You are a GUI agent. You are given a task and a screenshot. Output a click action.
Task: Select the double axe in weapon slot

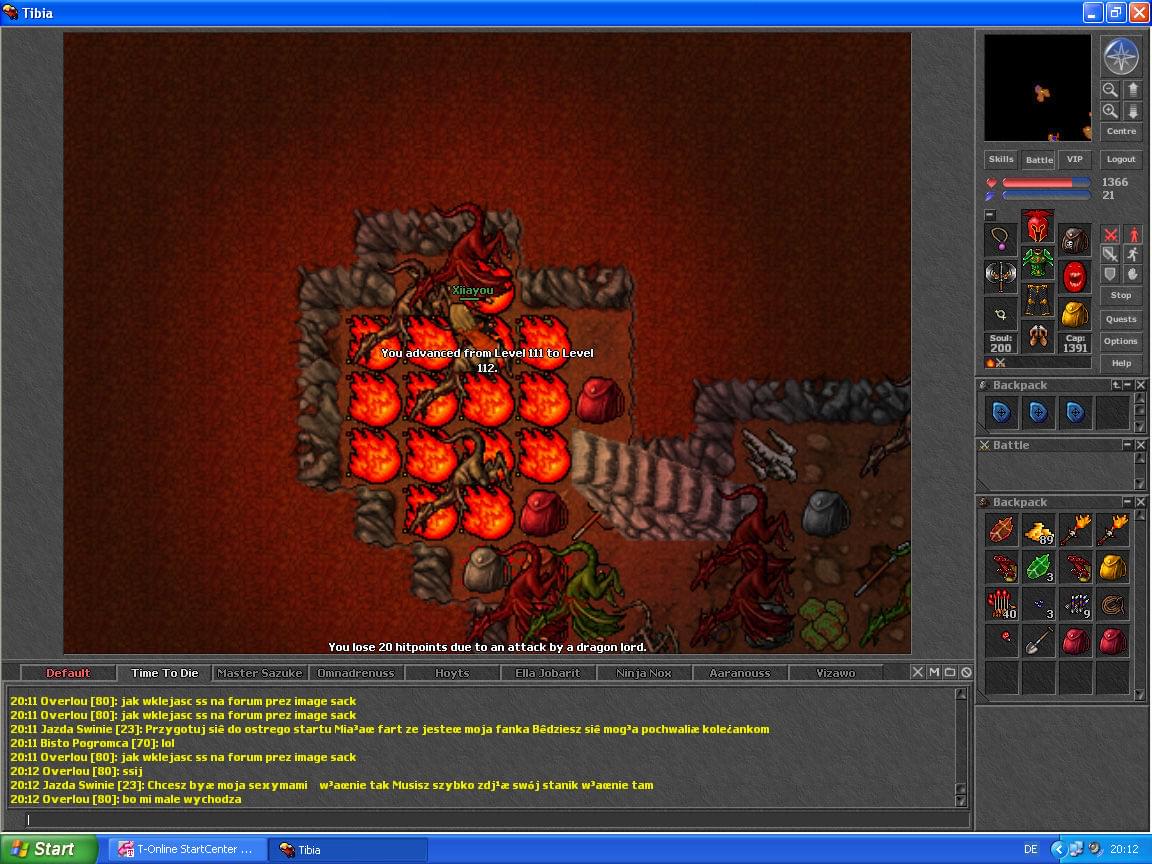(x=1001, y=276)
